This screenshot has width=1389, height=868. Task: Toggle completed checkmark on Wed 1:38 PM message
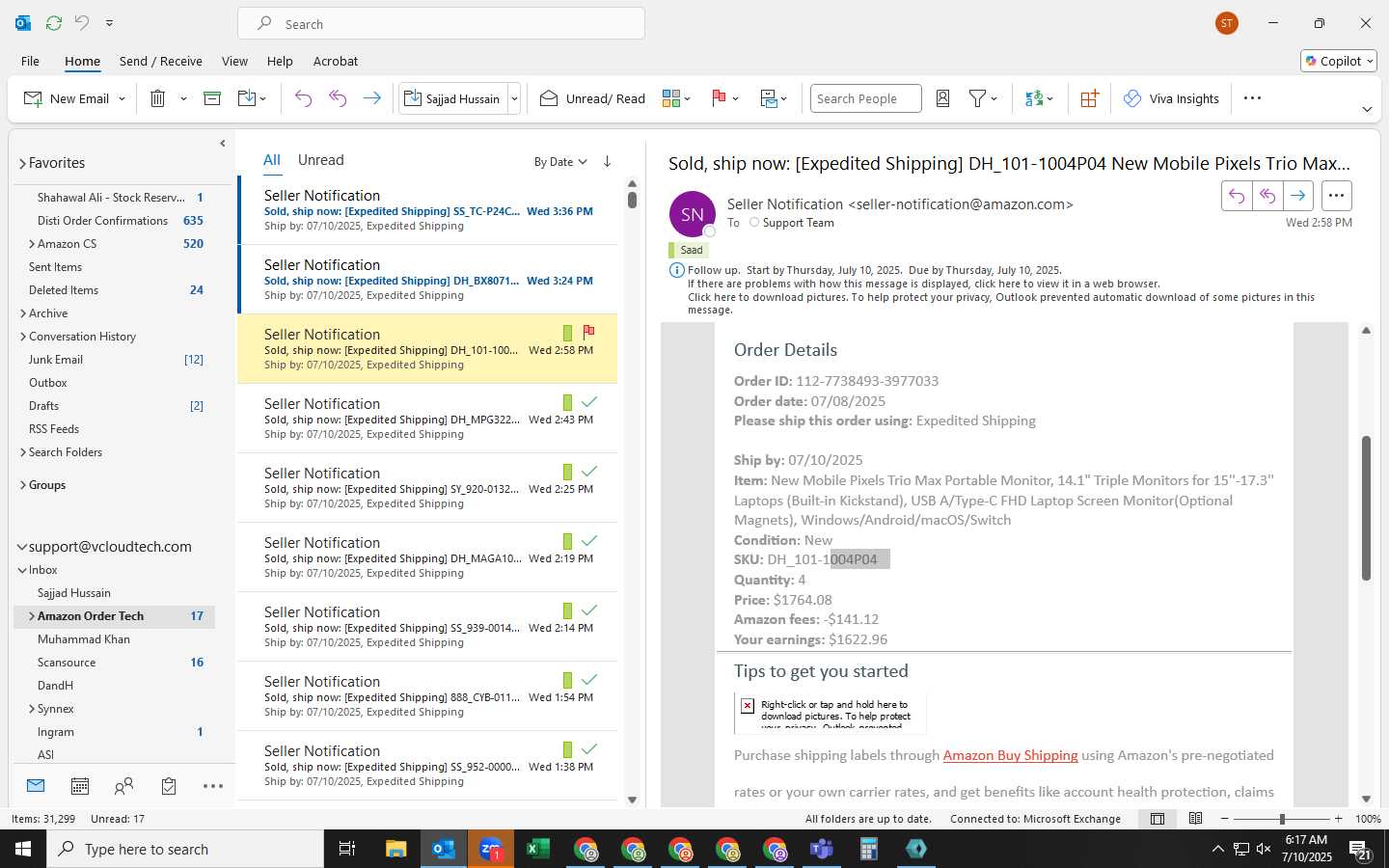589,749
